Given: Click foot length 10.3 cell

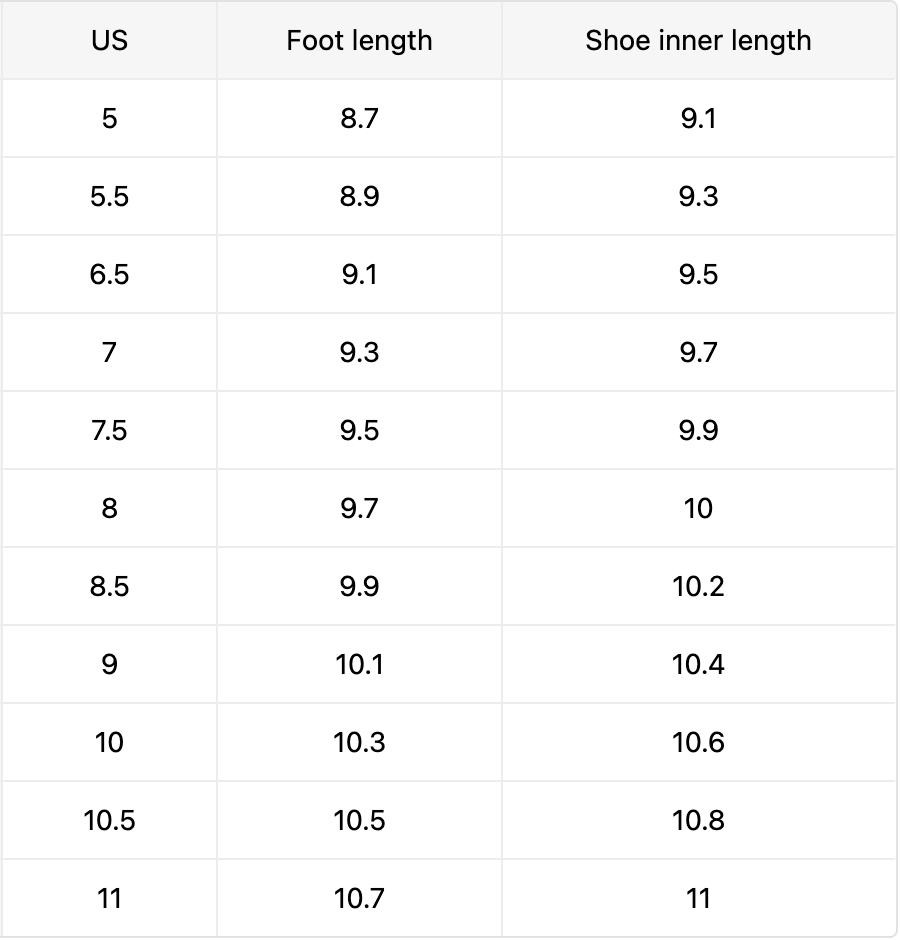Looking at the screenshot, I should 359,743.
